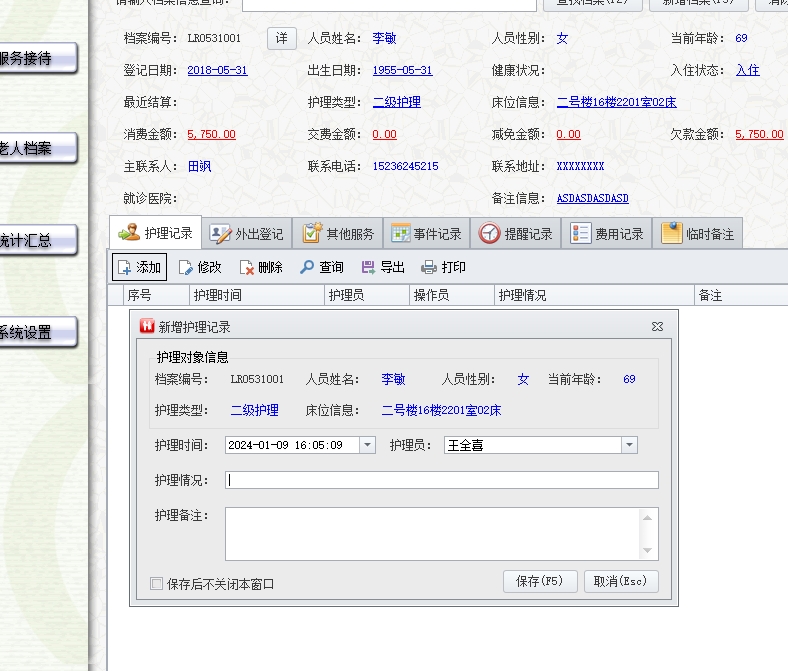Close the 新增护理记录 dialog window
The height and width of the screenshot is (671, 788).
click(x=657, y=327)
